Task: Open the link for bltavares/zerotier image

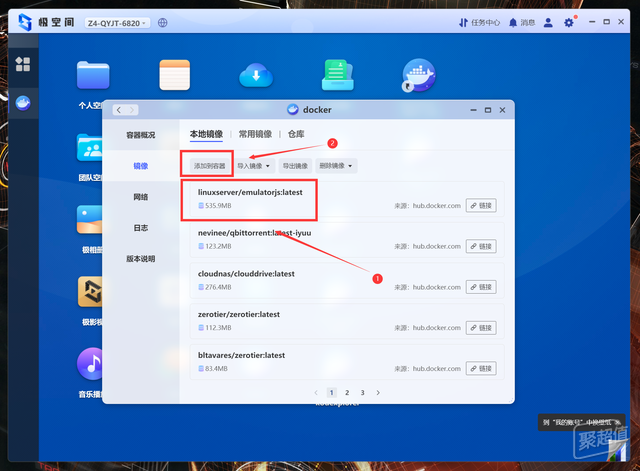Action: point(481,369)
